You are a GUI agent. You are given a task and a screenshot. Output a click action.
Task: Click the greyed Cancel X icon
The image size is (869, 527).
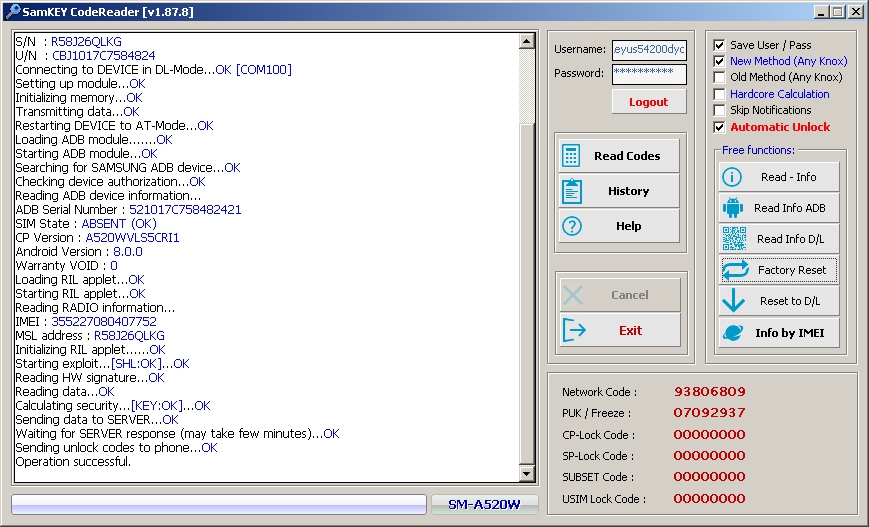tap(572, 295)
